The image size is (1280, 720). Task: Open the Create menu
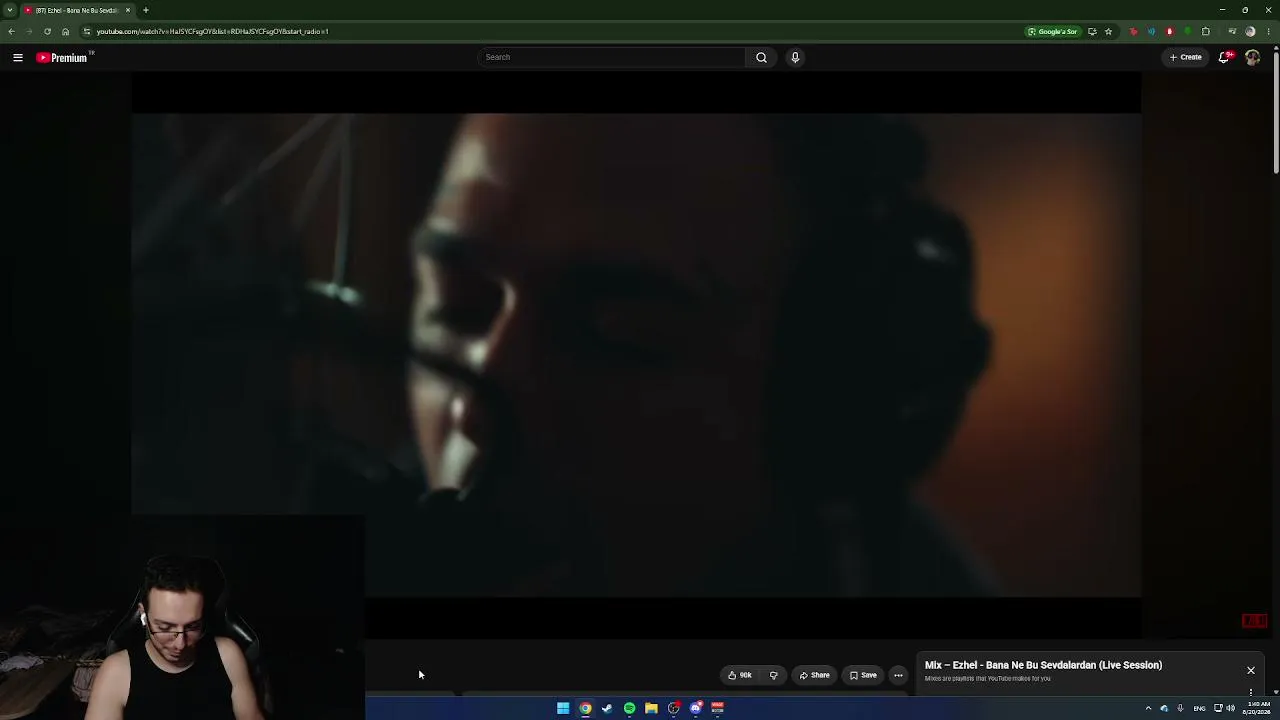point(1186,57)
